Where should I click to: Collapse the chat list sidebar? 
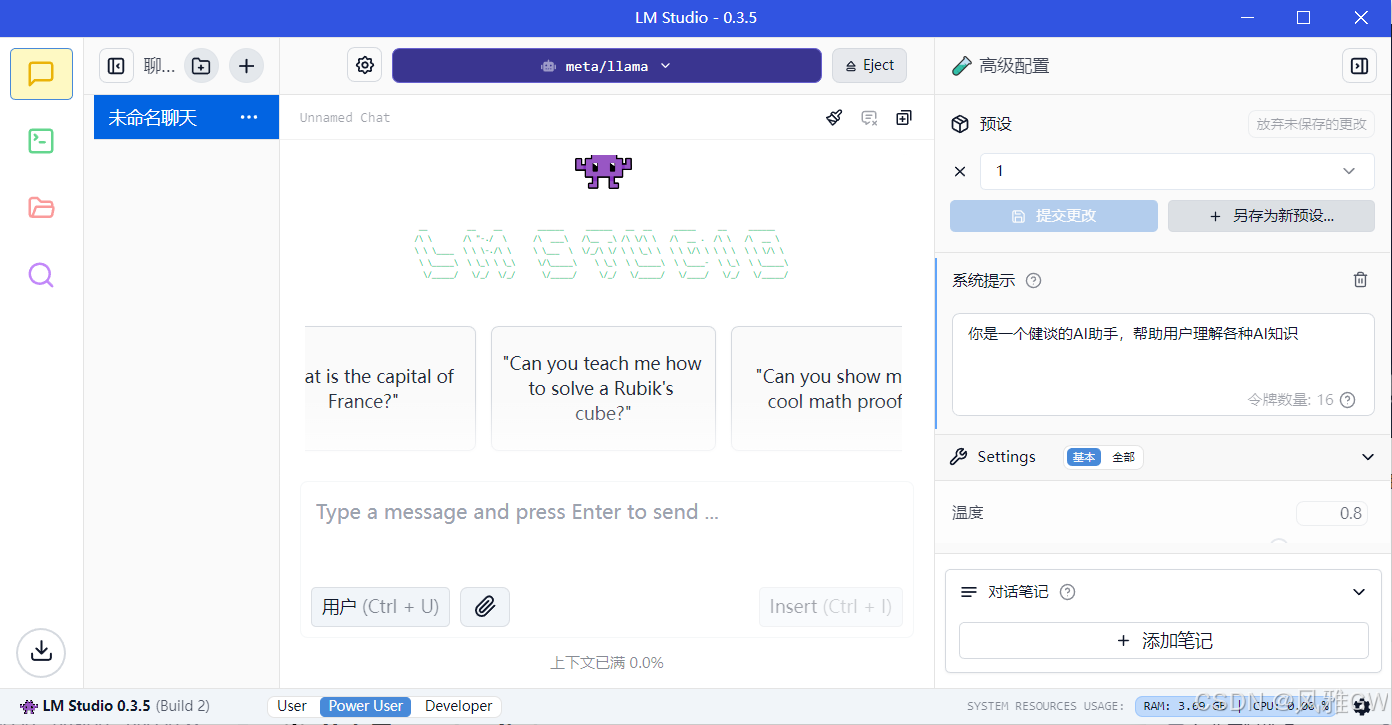116,66
